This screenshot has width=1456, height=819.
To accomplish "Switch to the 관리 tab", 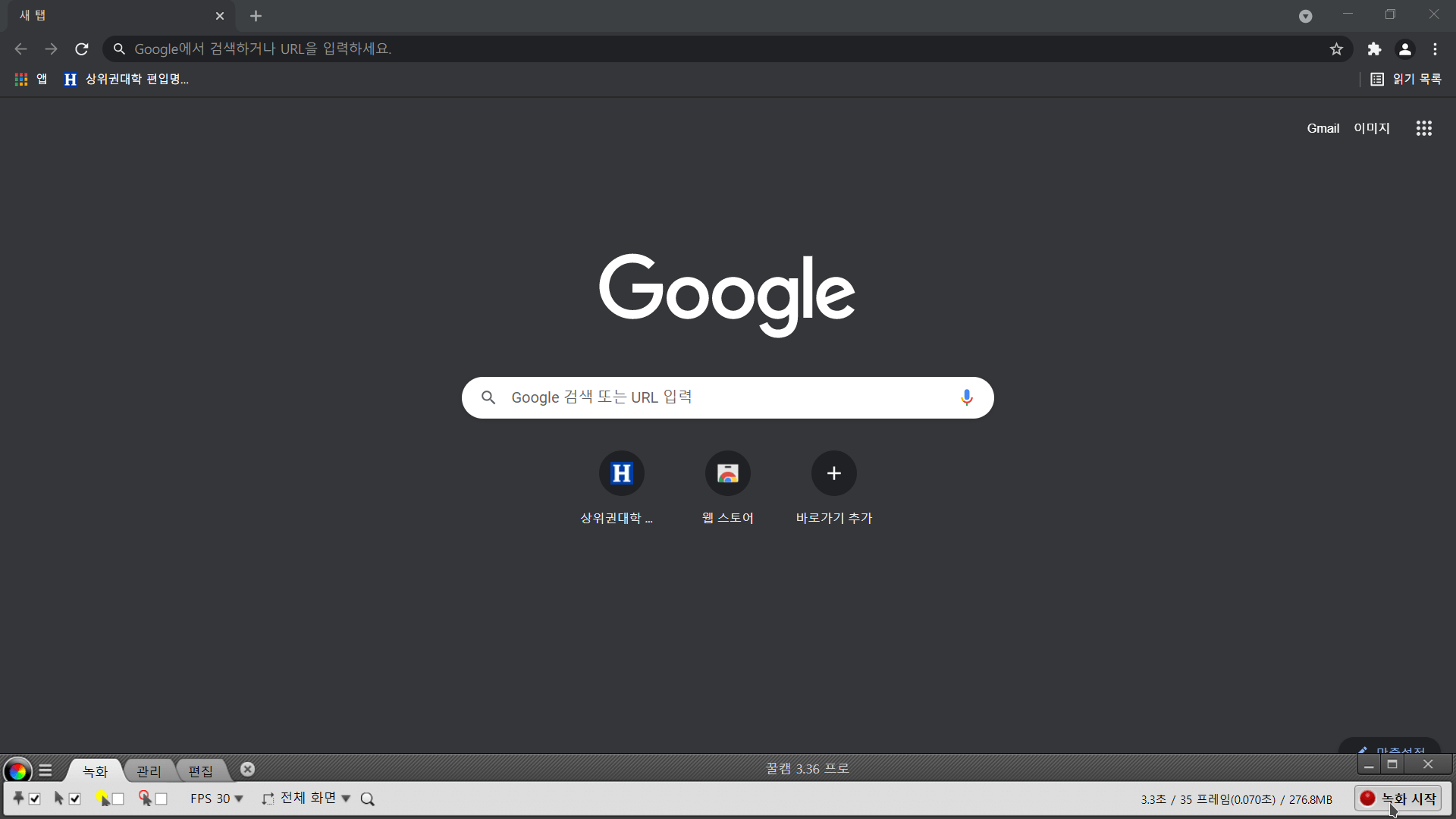I will (149, 771).
